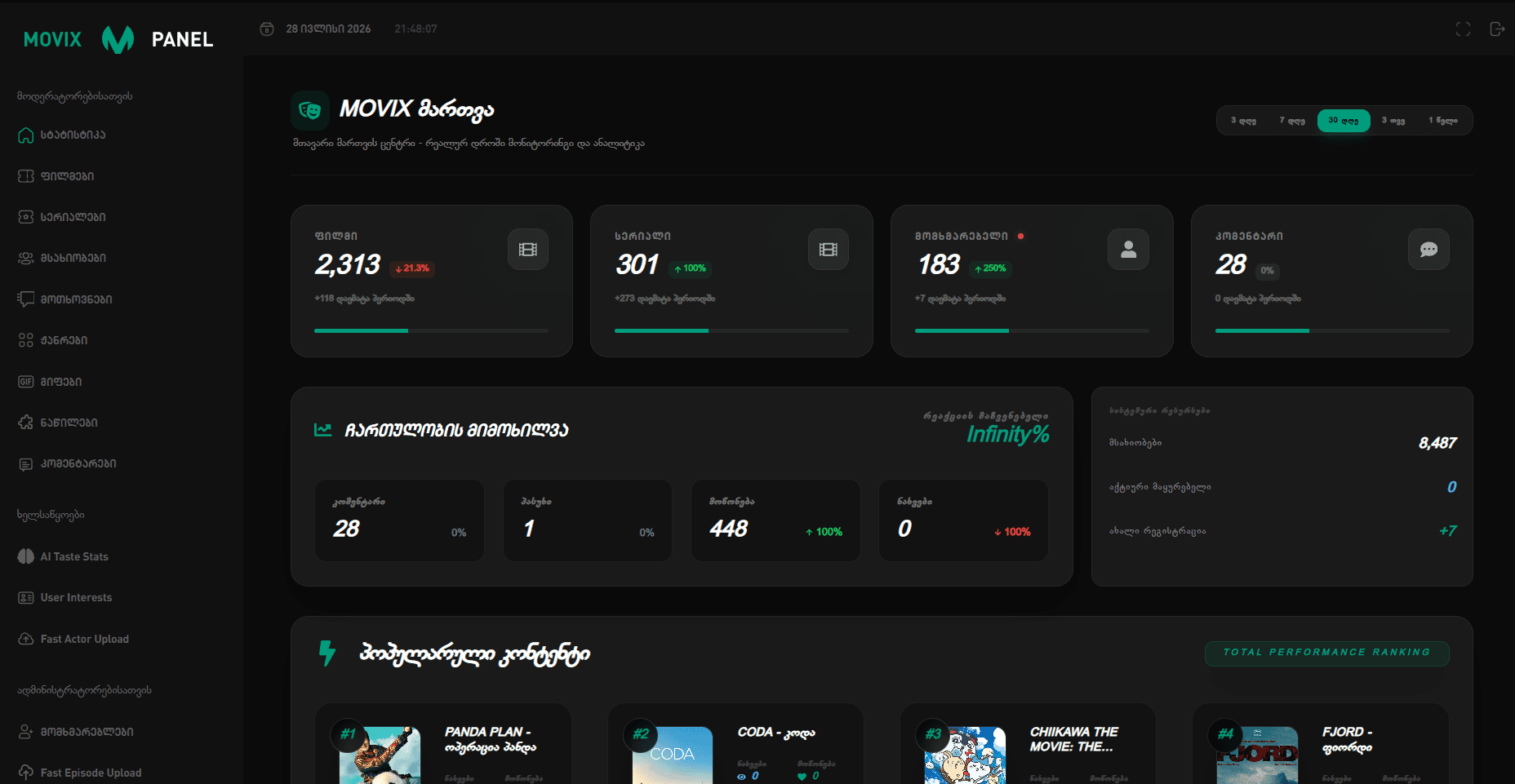Open სერიალები via its star ticket icon
The image size is (1515, 784).
point(26,217)
